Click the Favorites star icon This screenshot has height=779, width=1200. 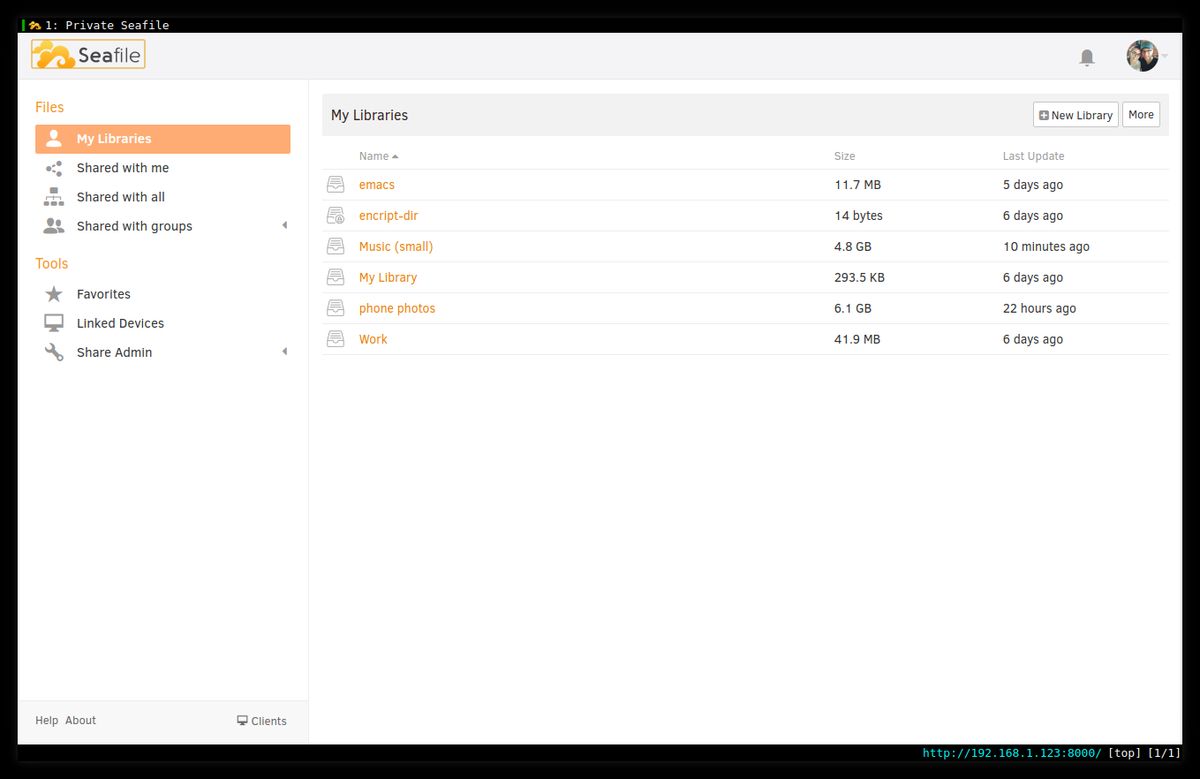coord(54,294)
